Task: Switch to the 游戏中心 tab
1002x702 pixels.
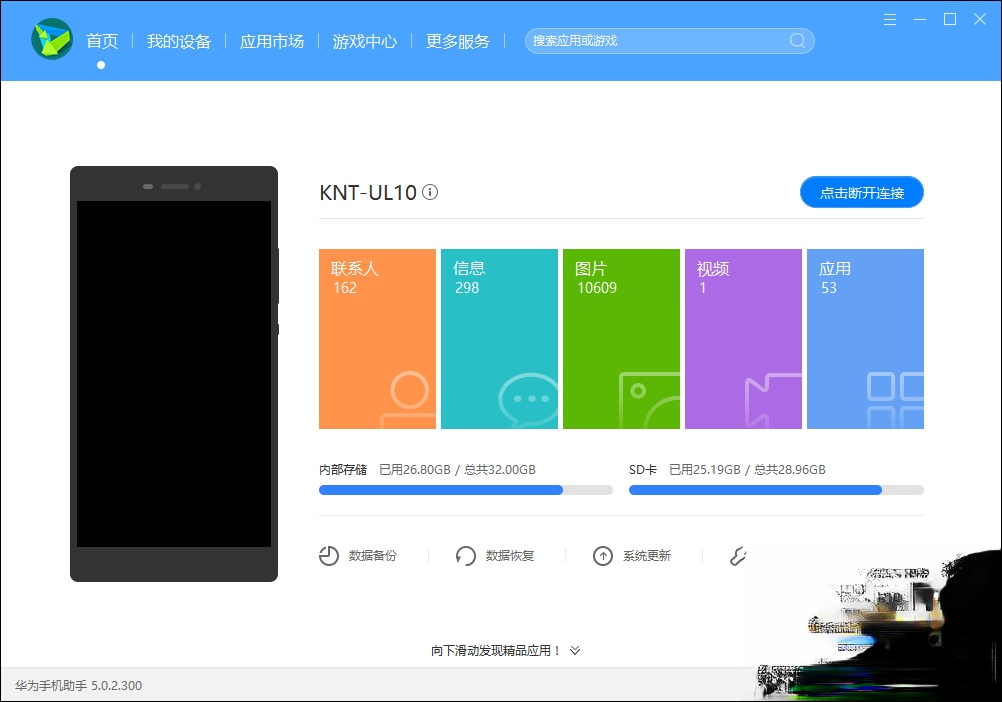Action: (x=364, y=41)
